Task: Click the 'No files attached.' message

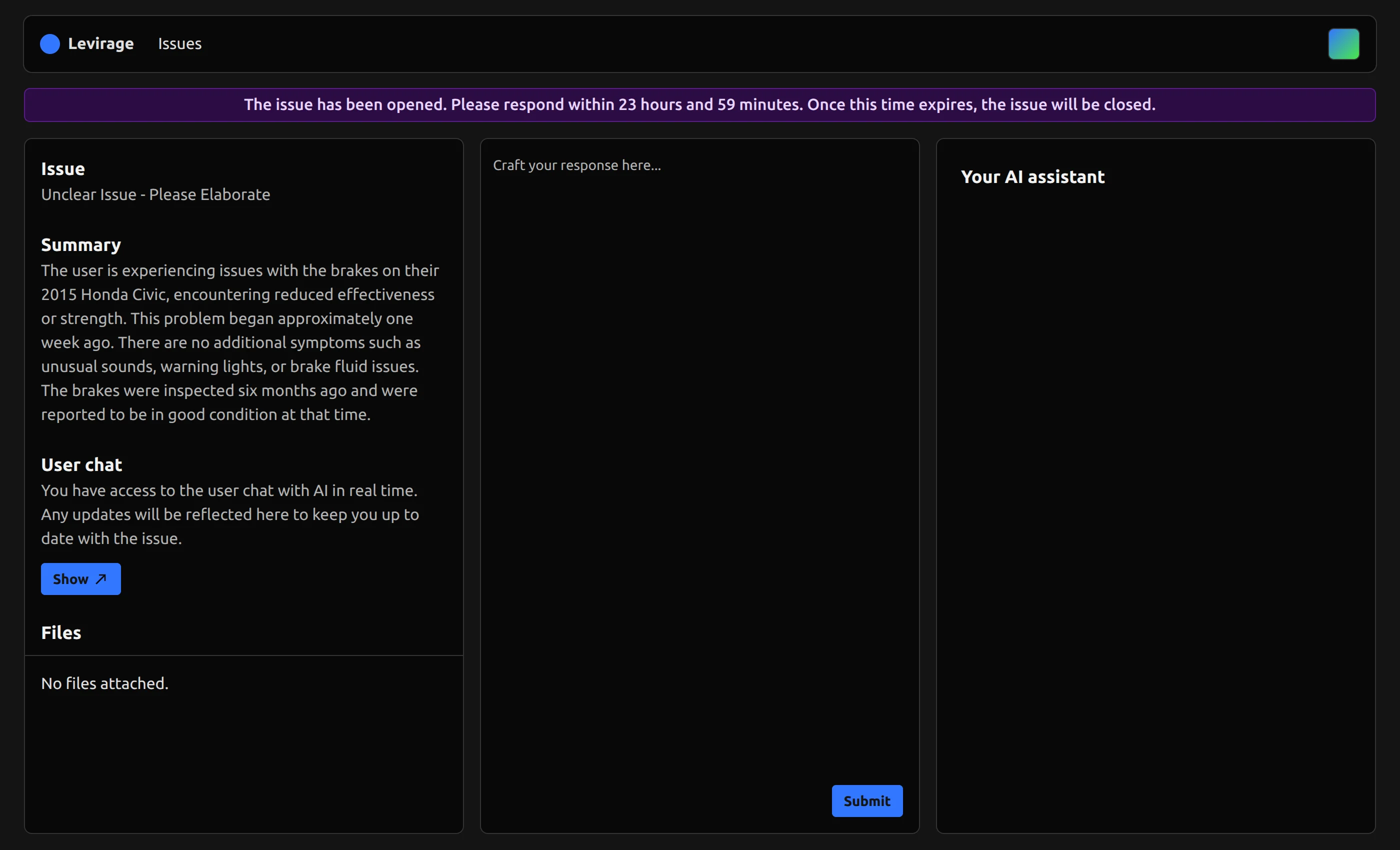Action: click(x=104, y=683)
